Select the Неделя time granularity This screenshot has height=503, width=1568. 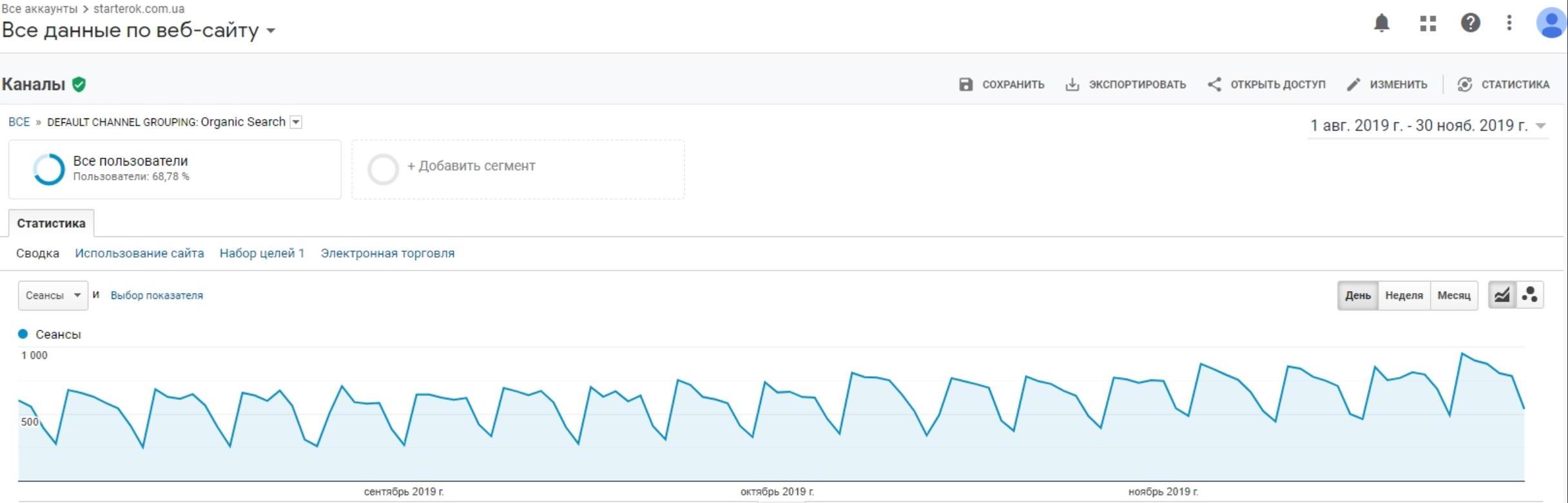point(1404,296)
